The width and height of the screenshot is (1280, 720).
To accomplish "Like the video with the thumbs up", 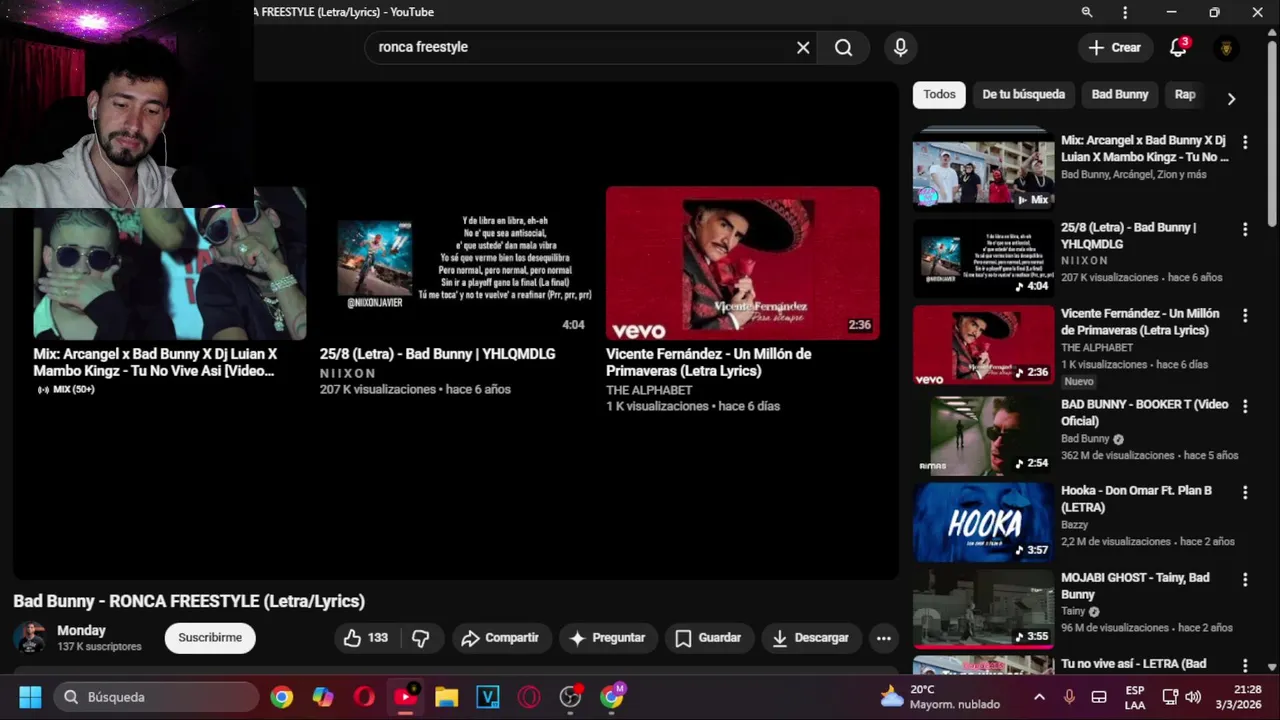I will pos(365,638).
